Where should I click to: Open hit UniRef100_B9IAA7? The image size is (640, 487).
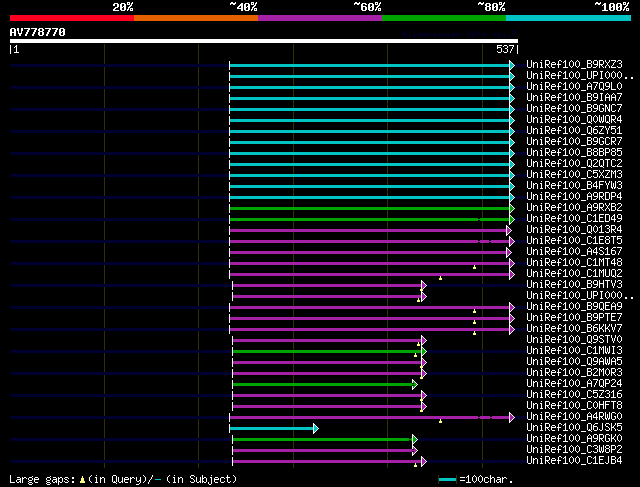tap(574, 98)
